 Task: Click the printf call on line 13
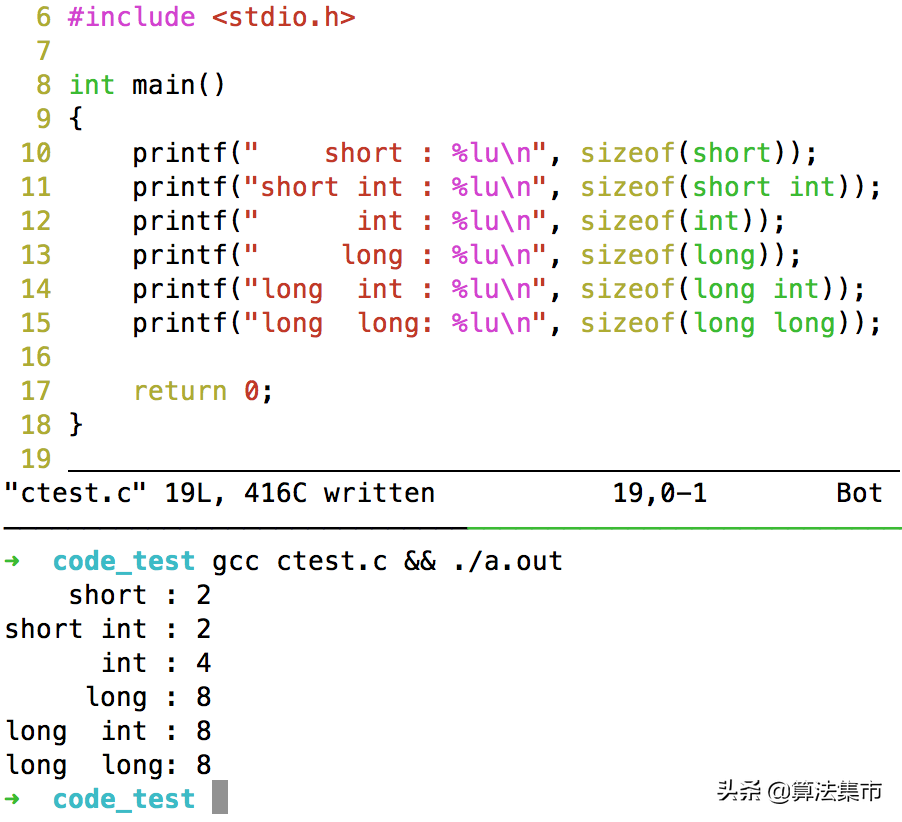[180, 255]
